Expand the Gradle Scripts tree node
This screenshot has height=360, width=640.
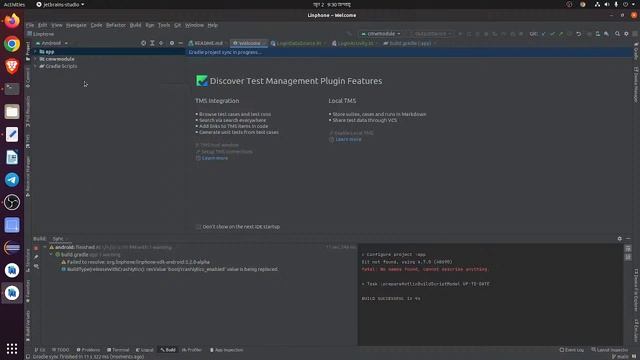(x=36, y=66)
